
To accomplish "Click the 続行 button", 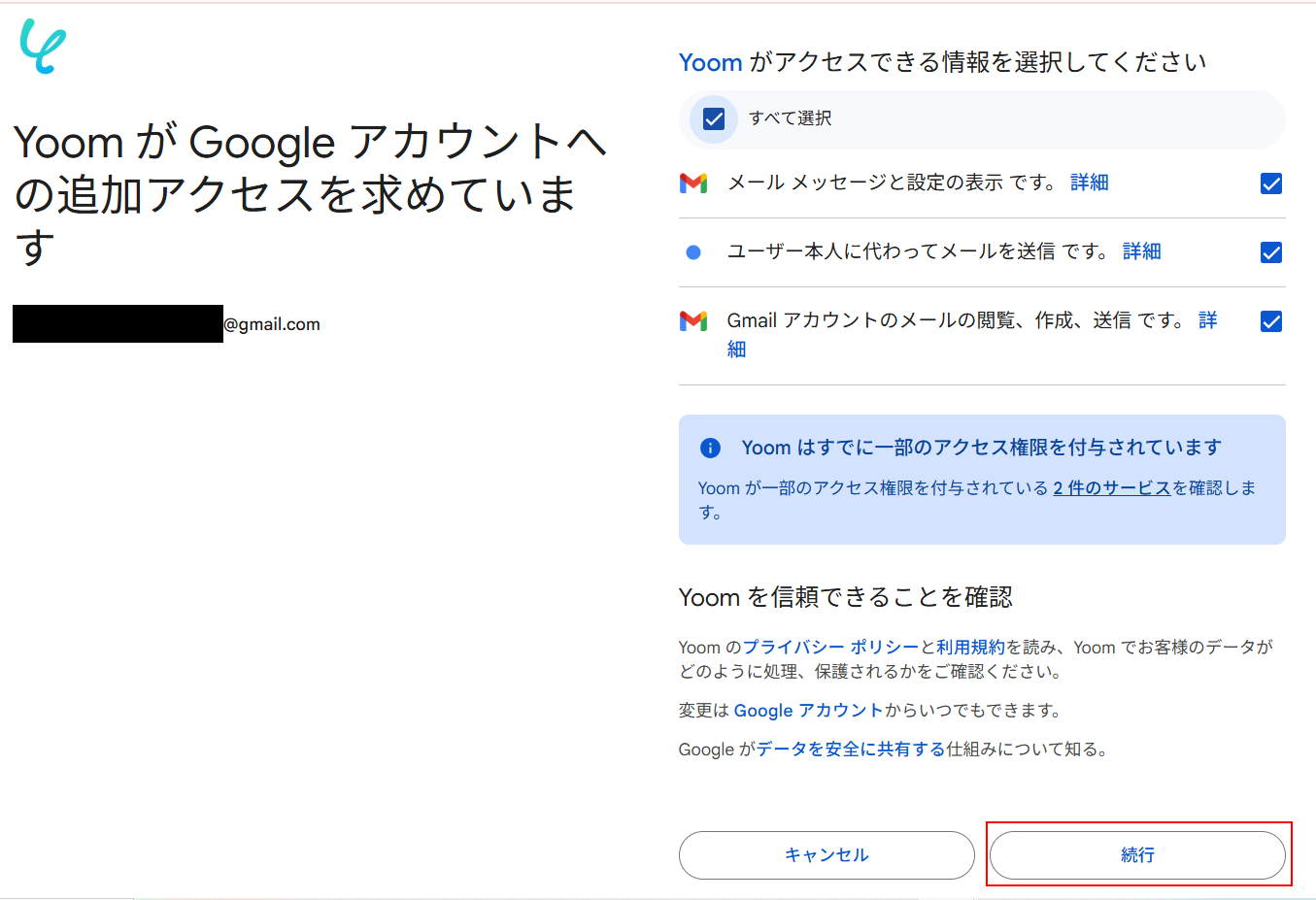I will 1137,855.
